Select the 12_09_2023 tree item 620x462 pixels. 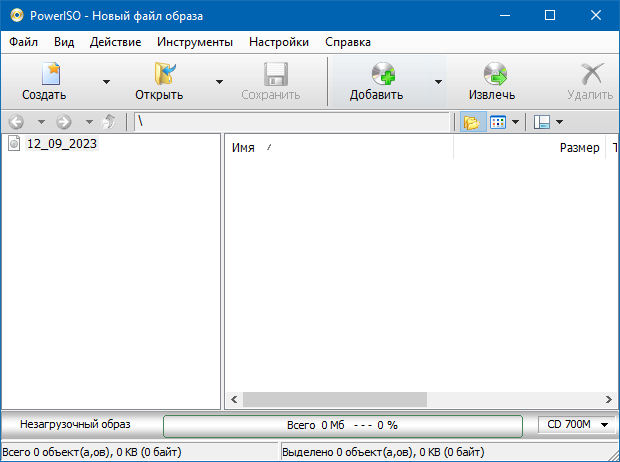point(62,144)
